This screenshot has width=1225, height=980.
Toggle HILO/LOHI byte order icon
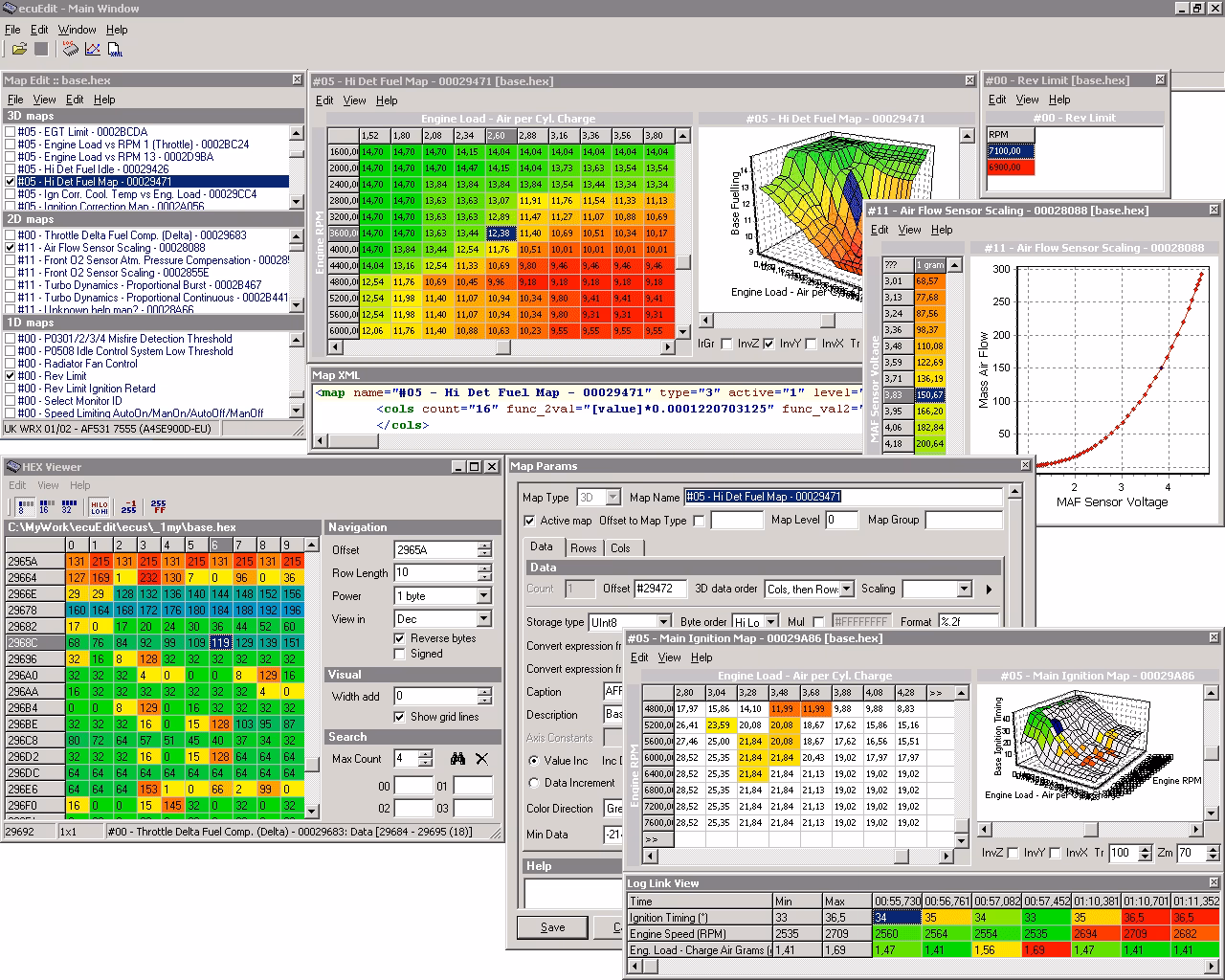coord(99,506)
